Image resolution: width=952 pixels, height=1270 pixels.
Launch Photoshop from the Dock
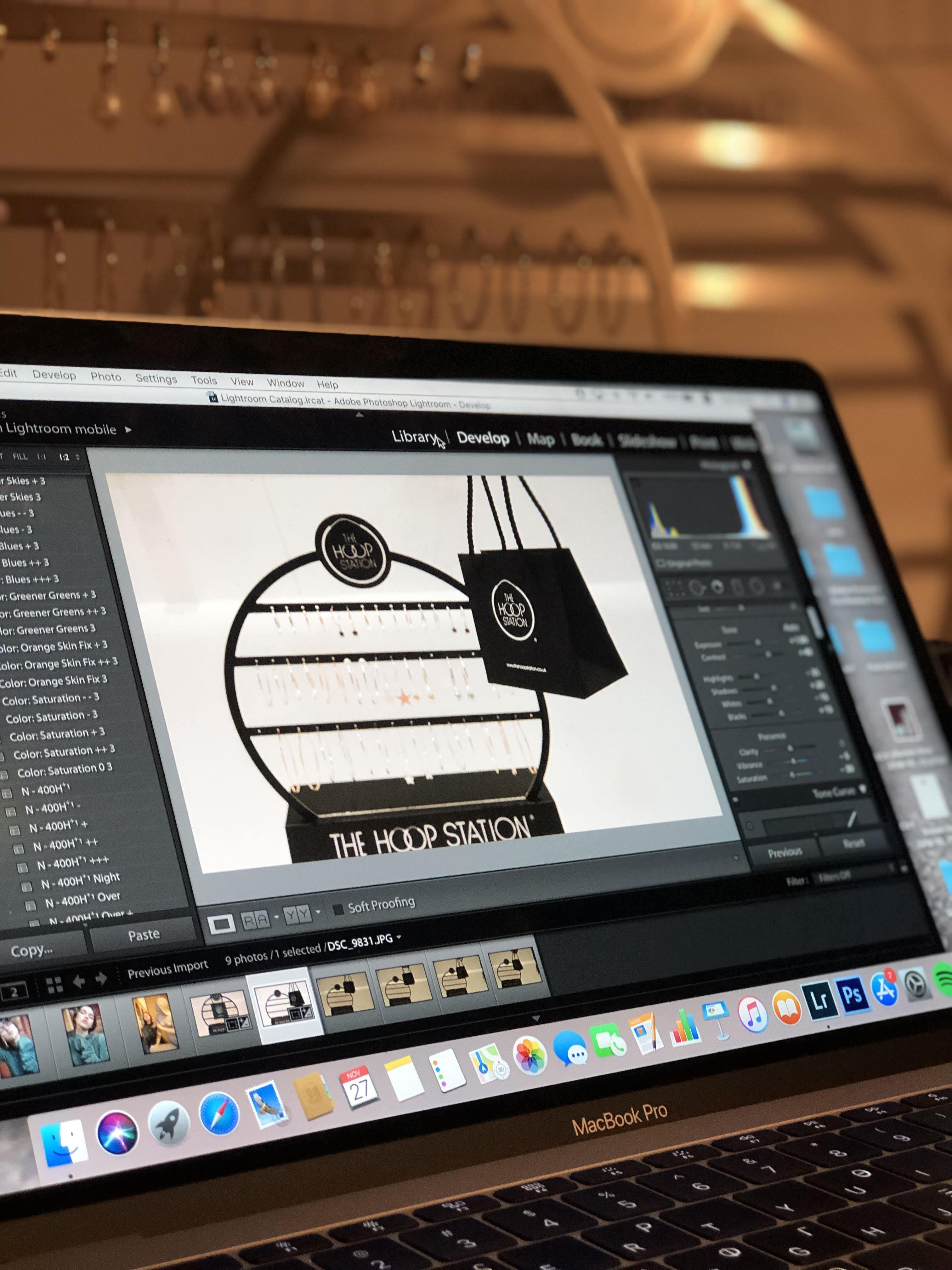click(x=852, y=995)
